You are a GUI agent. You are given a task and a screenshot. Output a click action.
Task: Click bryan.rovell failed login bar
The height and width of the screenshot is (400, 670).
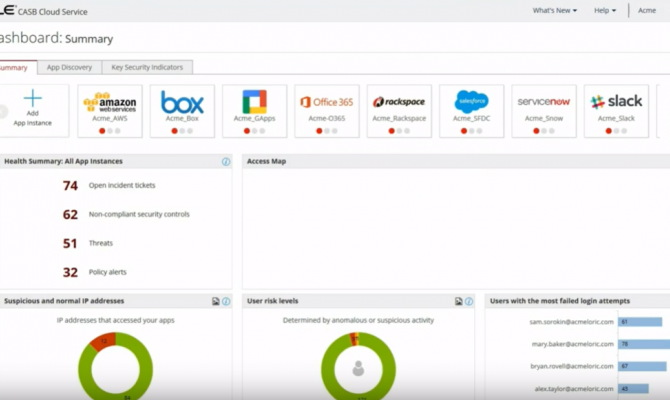(x=642, y=366)
